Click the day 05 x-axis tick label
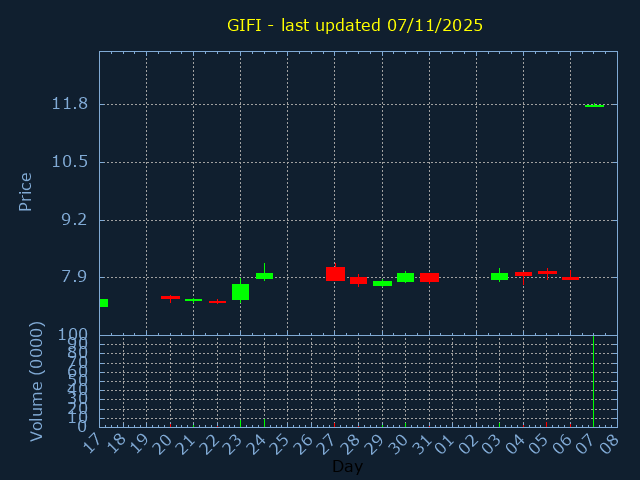Viewport: 640px width, 480px height. tap(540, 444)
